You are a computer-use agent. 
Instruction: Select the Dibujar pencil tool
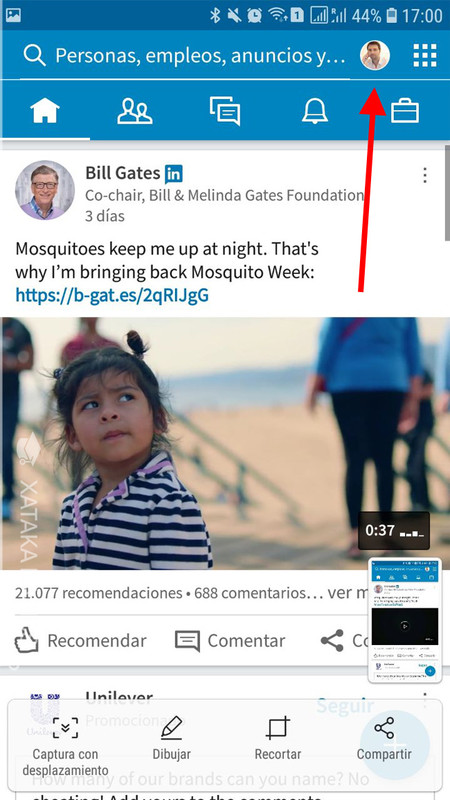coord(171,738)
